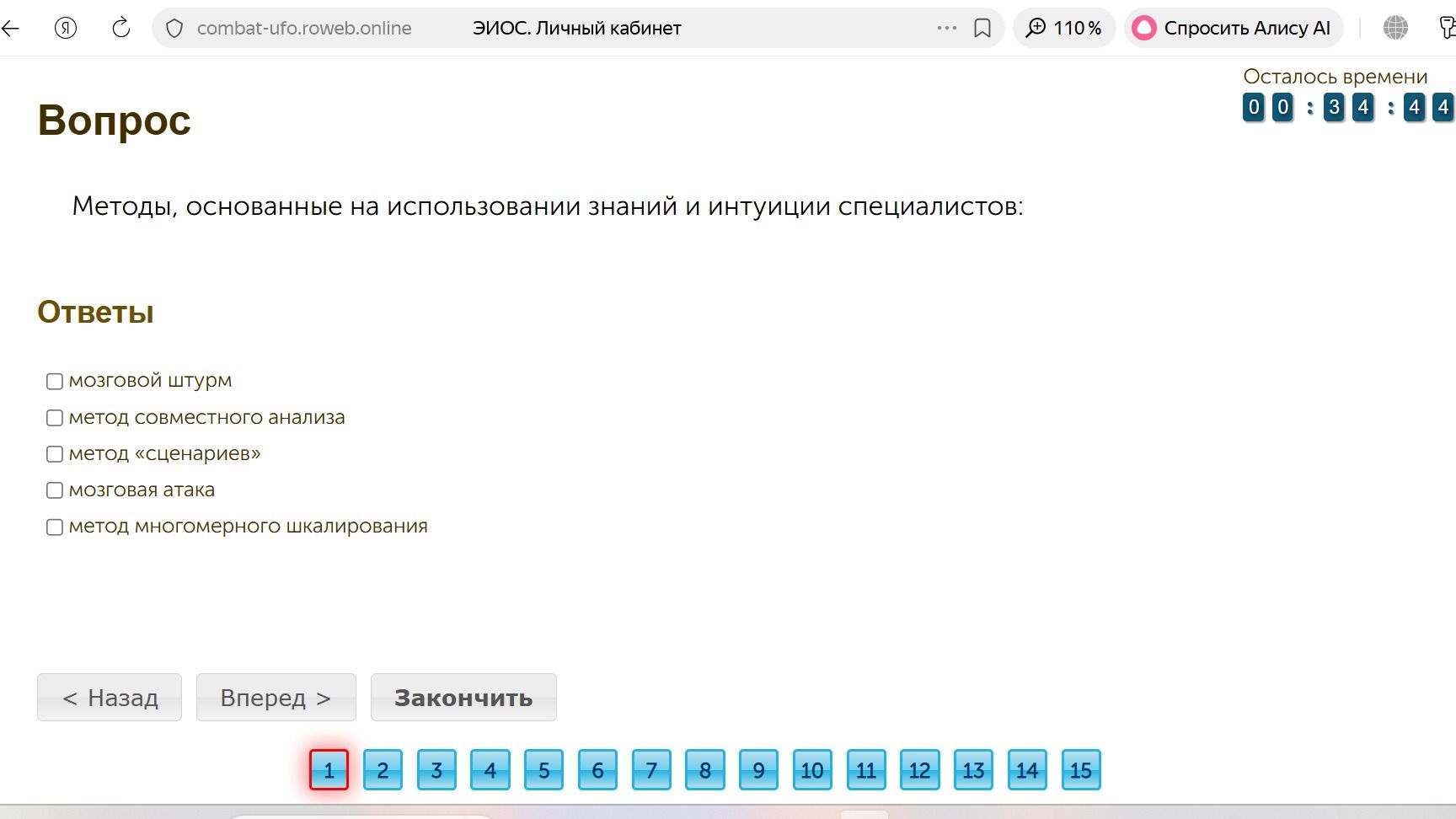The image size is (1456, 819).
Task: Select the "метод «сценариев»" checkbox
Action: point(55,454)
